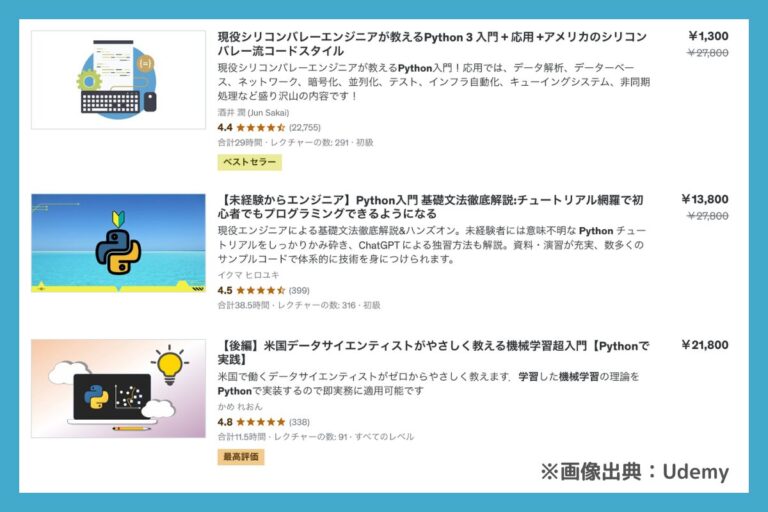Screen dimensions: 768x512
Task: Click the title of the 後編 機械学習超入門 course
Action: [x=433, y=352]
